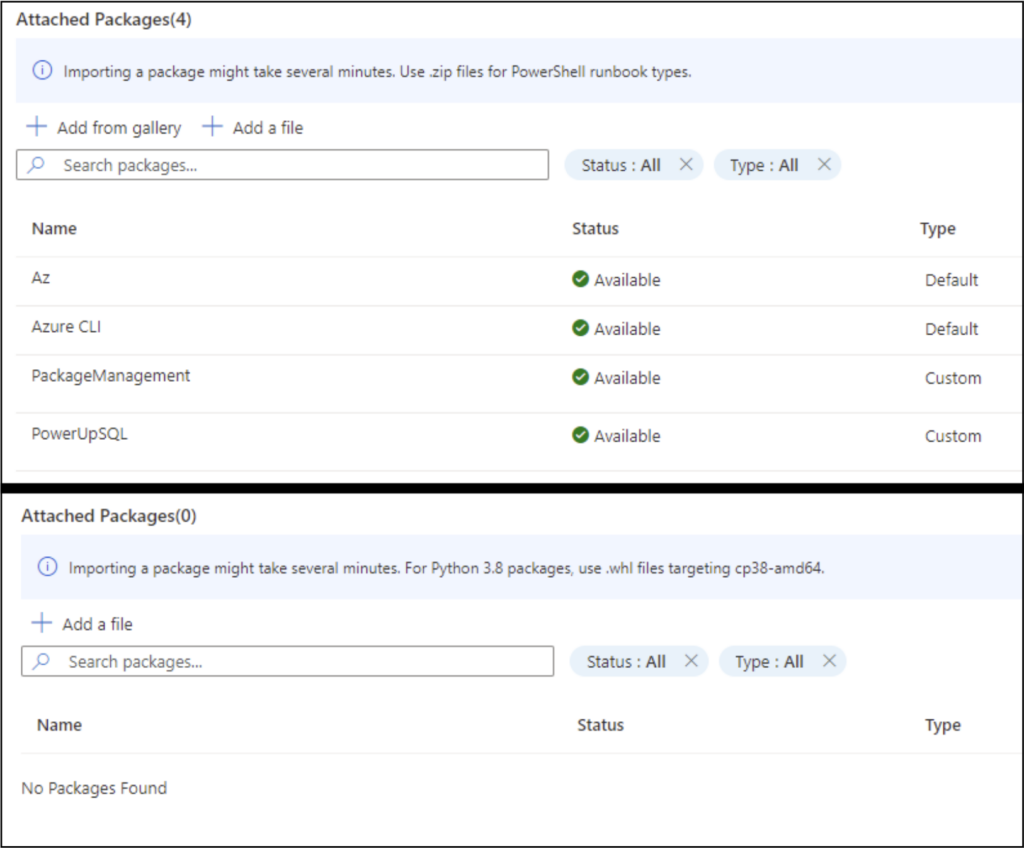The height and width of the screenshot is (848, 1024).
Task: Remove the Status : All filter in the lower panel
Action: coord(691,660)
